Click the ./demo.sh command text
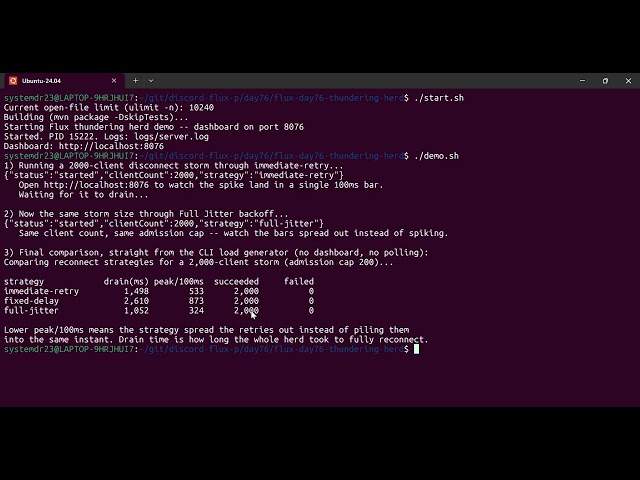 click(436, 156)
